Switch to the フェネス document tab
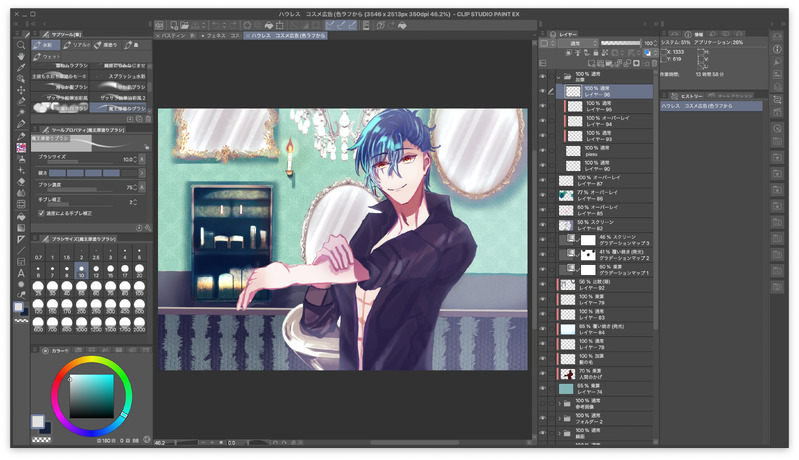 220,36
